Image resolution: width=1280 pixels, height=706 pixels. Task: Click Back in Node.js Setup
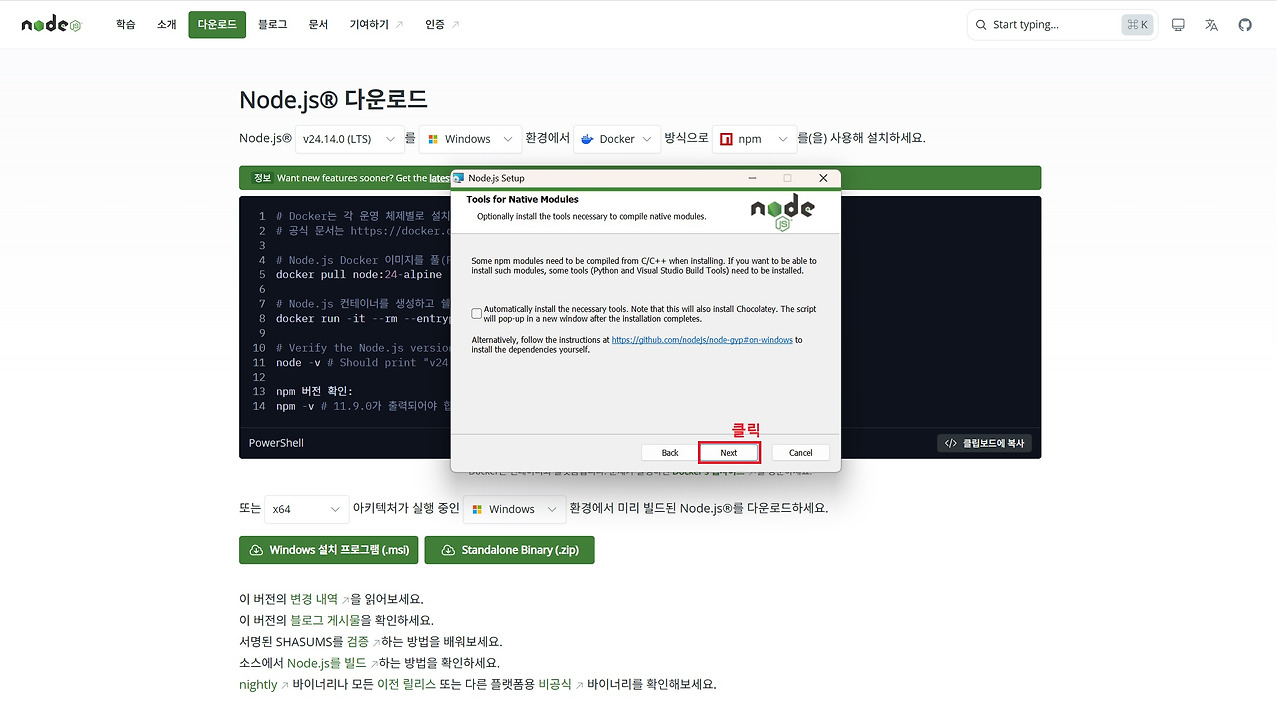tap(670, 453)
